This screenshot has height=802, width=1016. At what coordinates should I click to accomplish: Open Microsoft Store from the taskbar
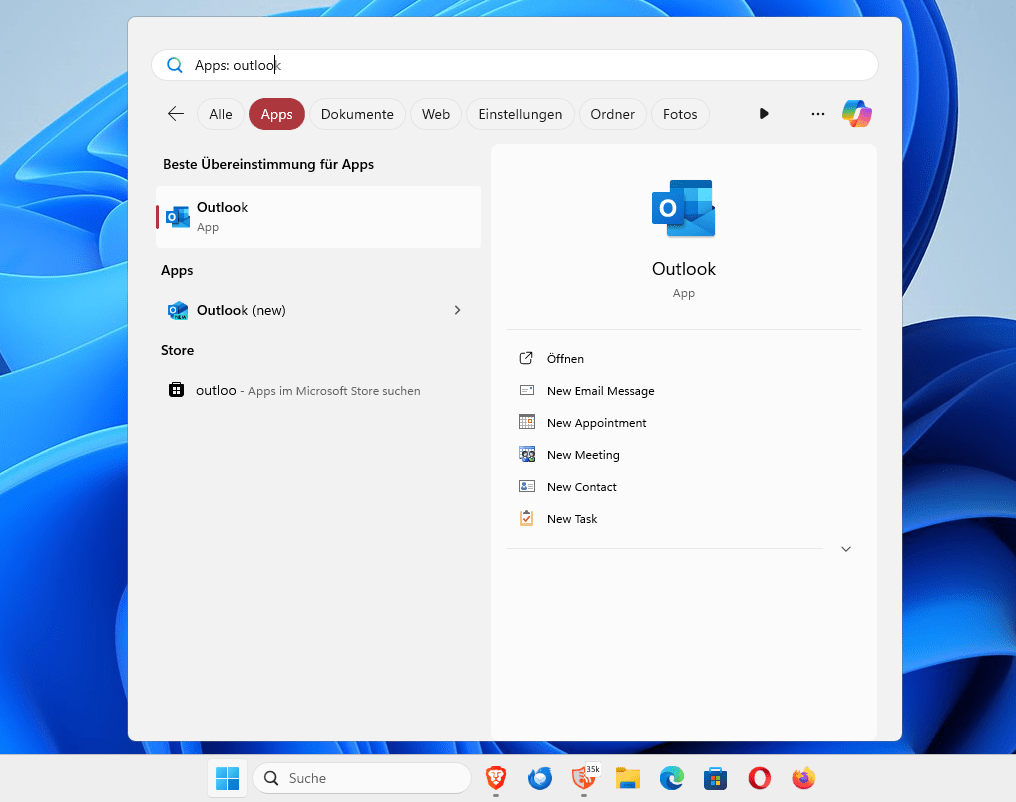[x=715, y=778]
